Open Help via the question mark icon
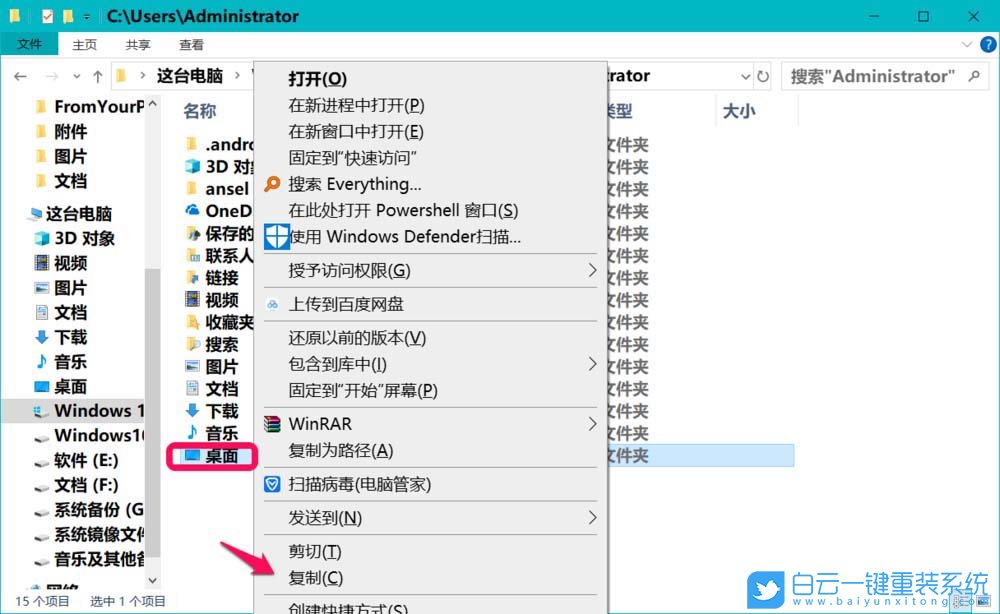Screen dimensions: 1000x614 point(988,44)
